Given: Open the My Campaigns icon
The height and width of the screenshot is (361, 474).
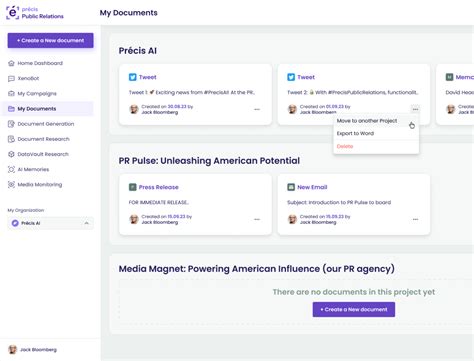Looking at the screenshot, I should 11,93.
